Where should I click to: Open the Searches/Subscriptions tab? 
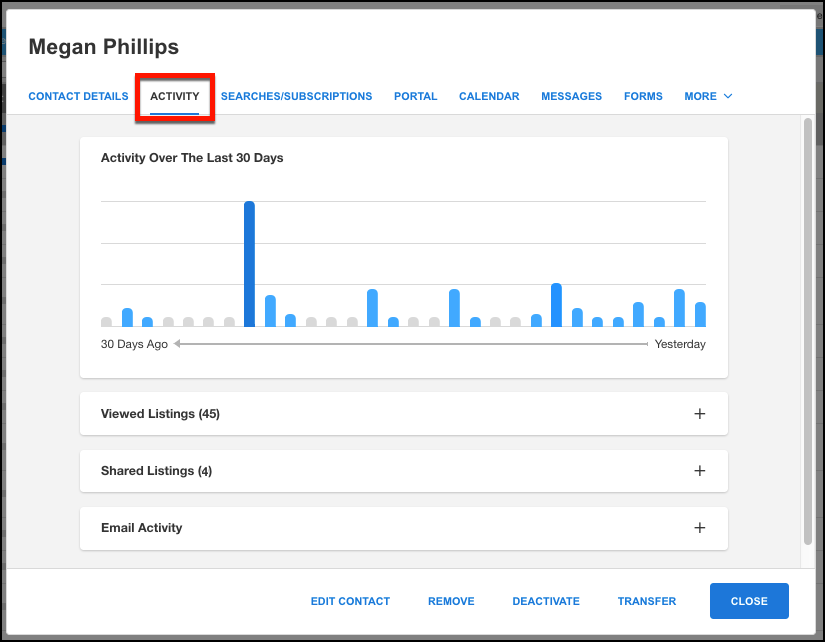pos(296,97)
